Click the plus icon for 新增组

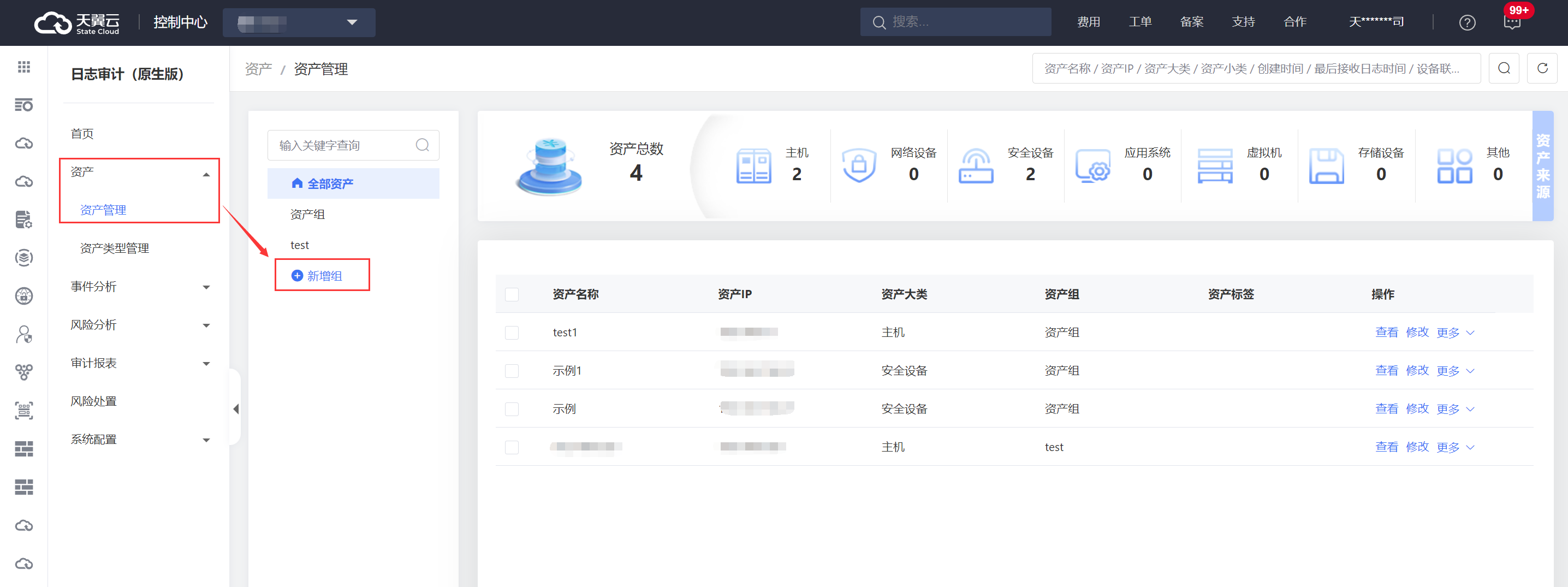point(297,275)
